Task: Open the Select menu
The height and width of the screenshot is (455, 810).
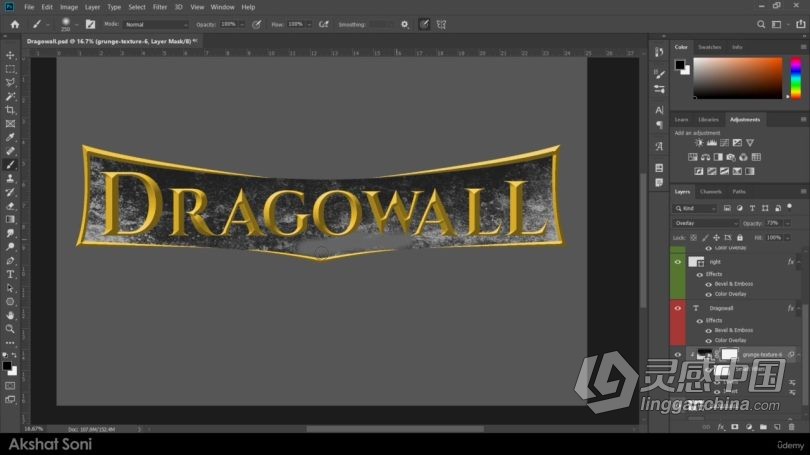Action: coord(137,7)
